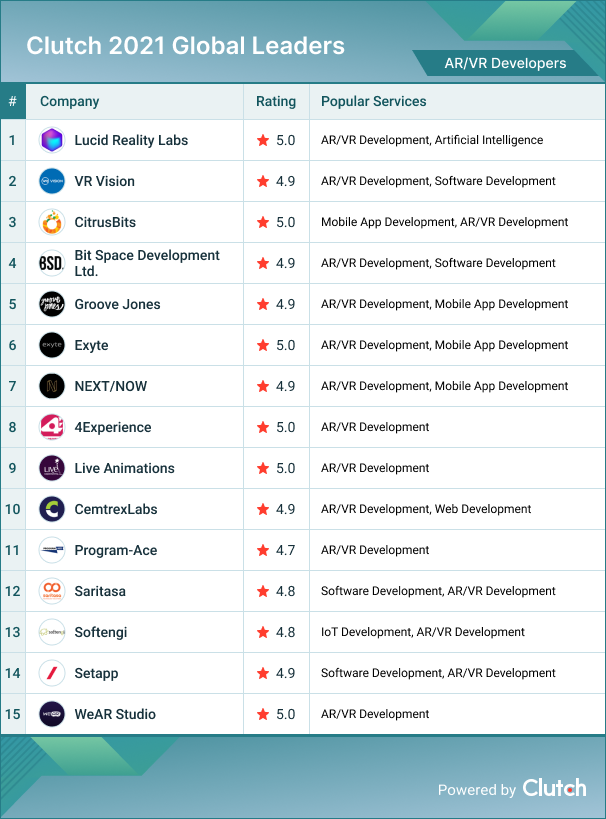Click the # column header

pyautogui.click(x=13, y=101)
